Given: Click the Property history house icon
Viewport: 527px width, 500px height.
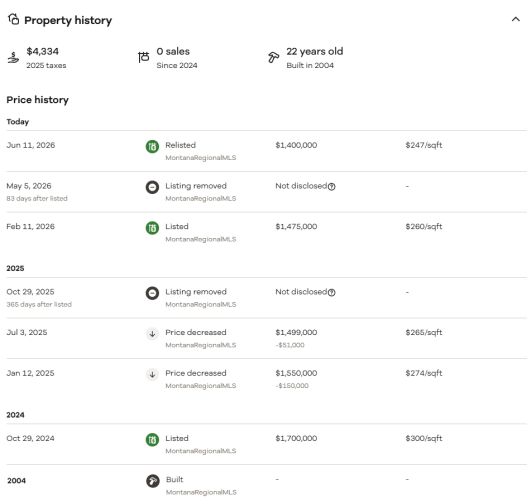Looking at the screenshot, I should pos(13,19).
